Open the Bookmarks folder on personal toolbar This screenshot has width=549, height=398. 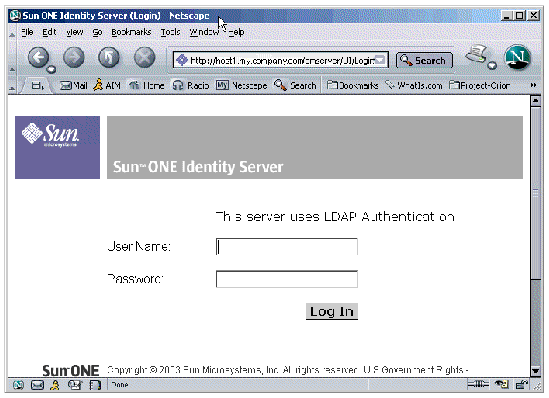coord(352,85)
